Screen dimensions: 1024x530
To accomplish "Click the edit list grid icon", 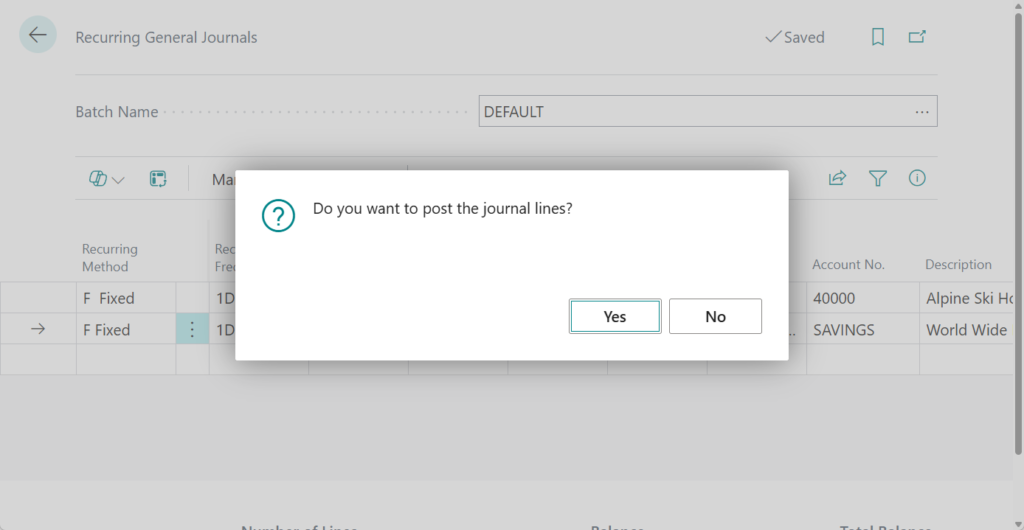I will coord(158,179).
